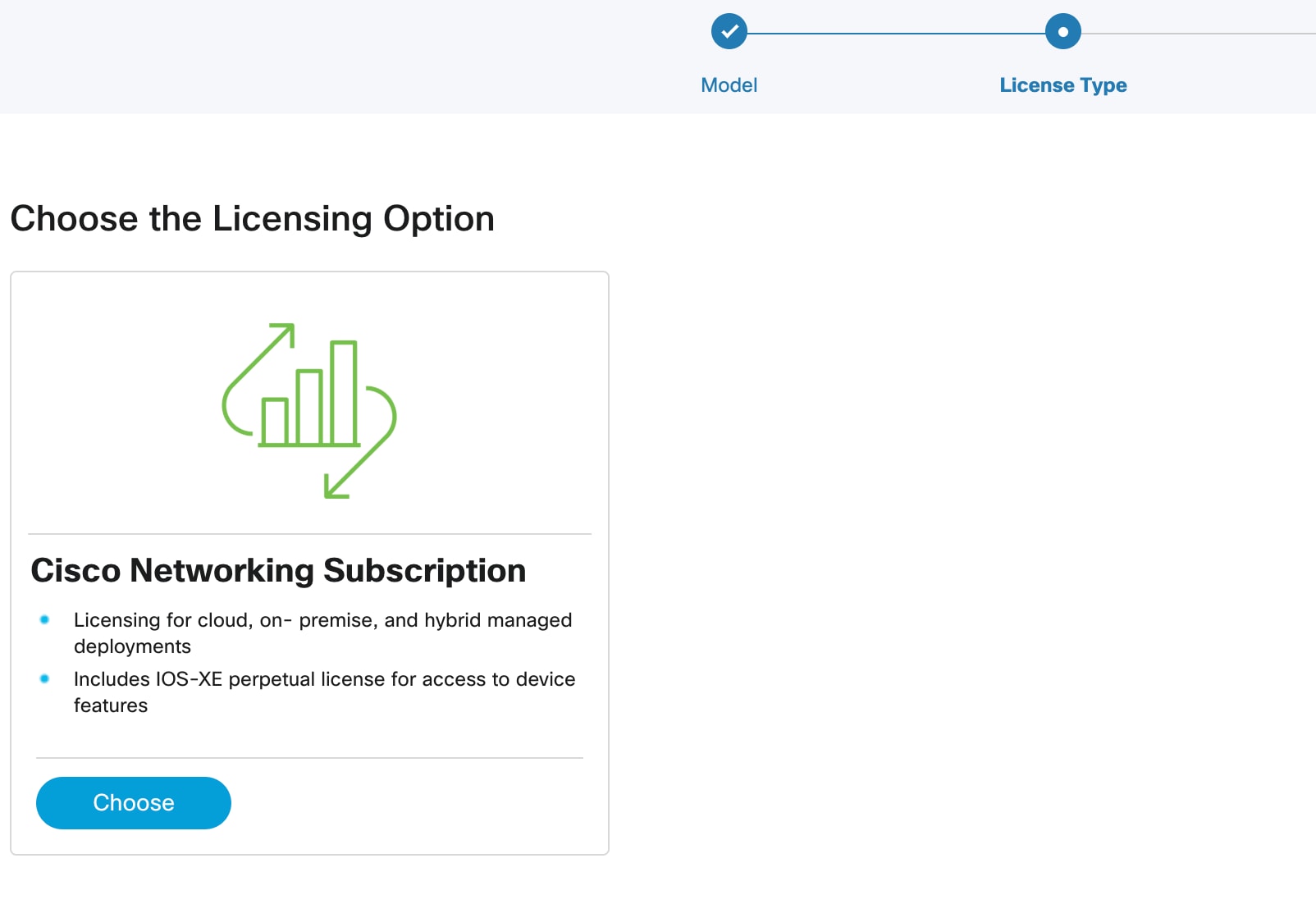1316x904 pixels.
Task: Click the License Type step circle indicator
Action: pos(1062,32)
